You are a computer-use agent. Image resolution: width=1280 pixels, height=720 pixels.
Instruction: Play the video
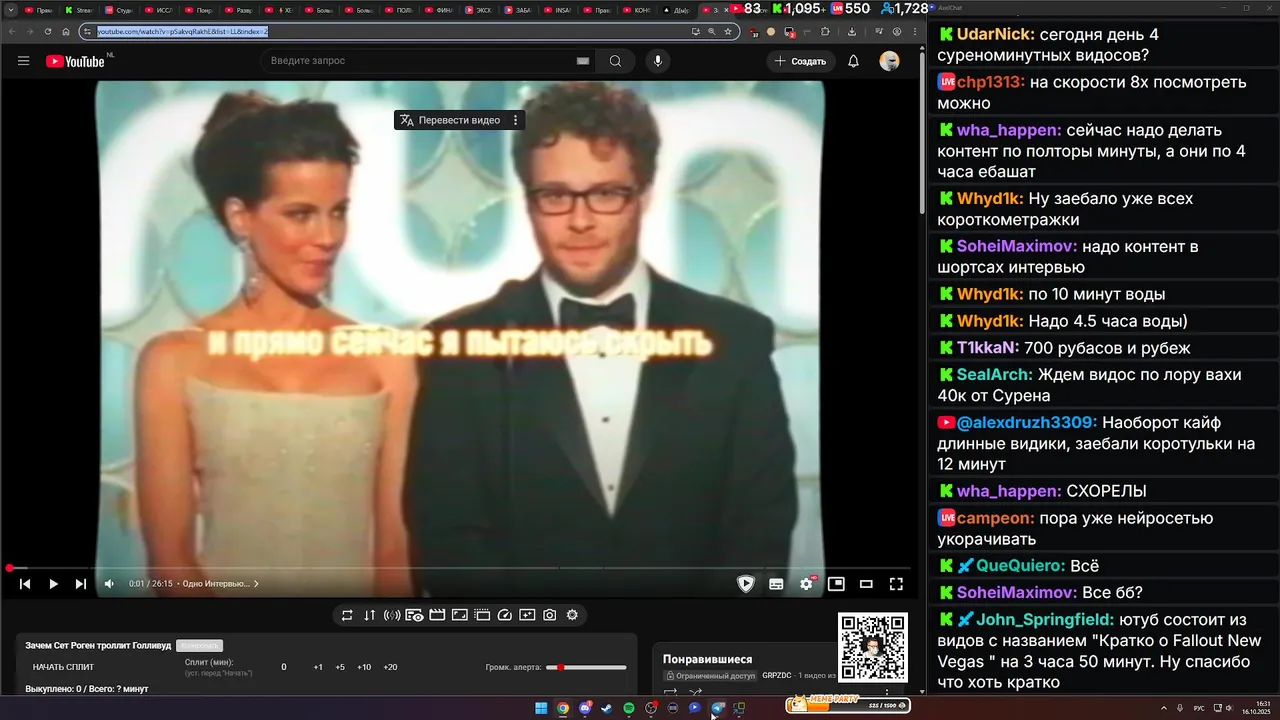click(x=53, y=584)
